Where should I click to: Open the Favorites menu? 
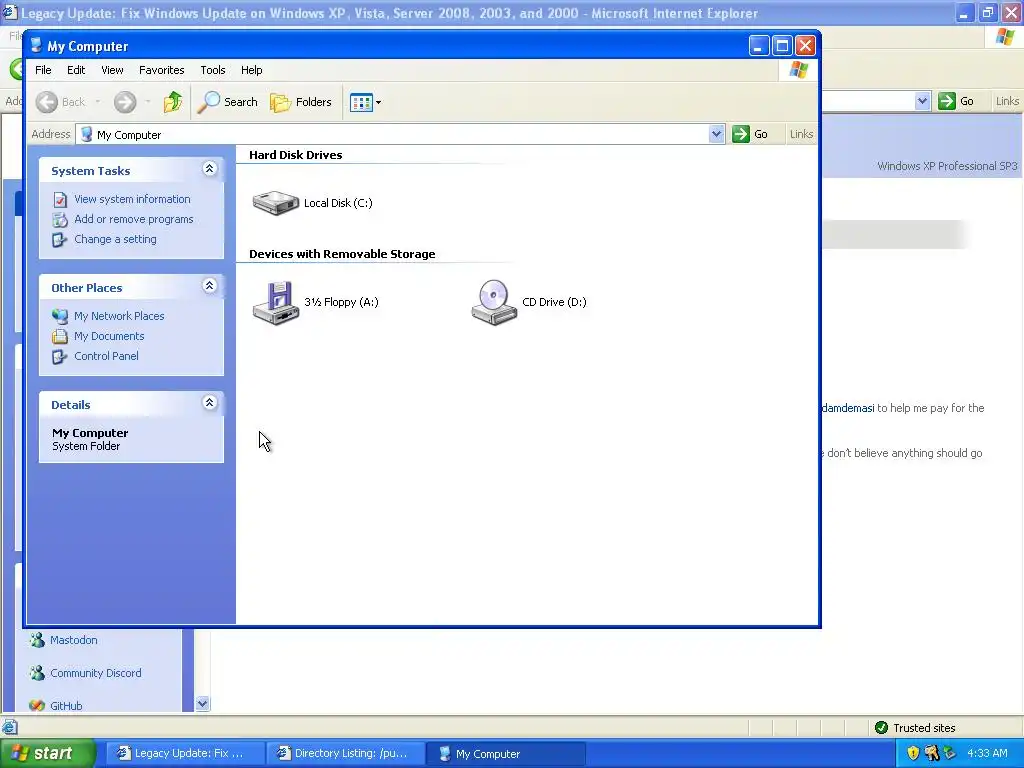point(161,70)
